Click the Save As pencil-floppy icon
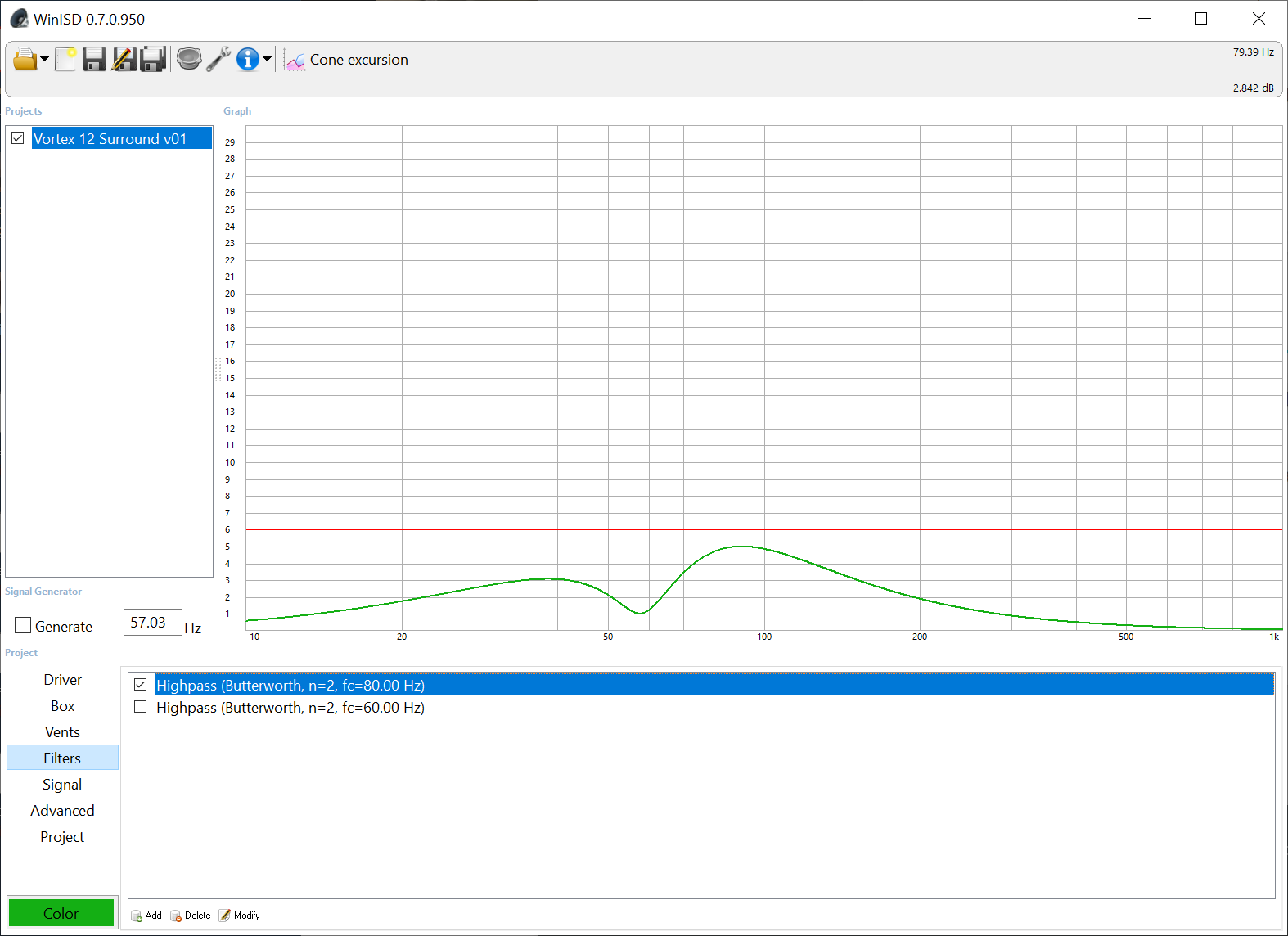1288x936 pixels. (x=124, y=60)
